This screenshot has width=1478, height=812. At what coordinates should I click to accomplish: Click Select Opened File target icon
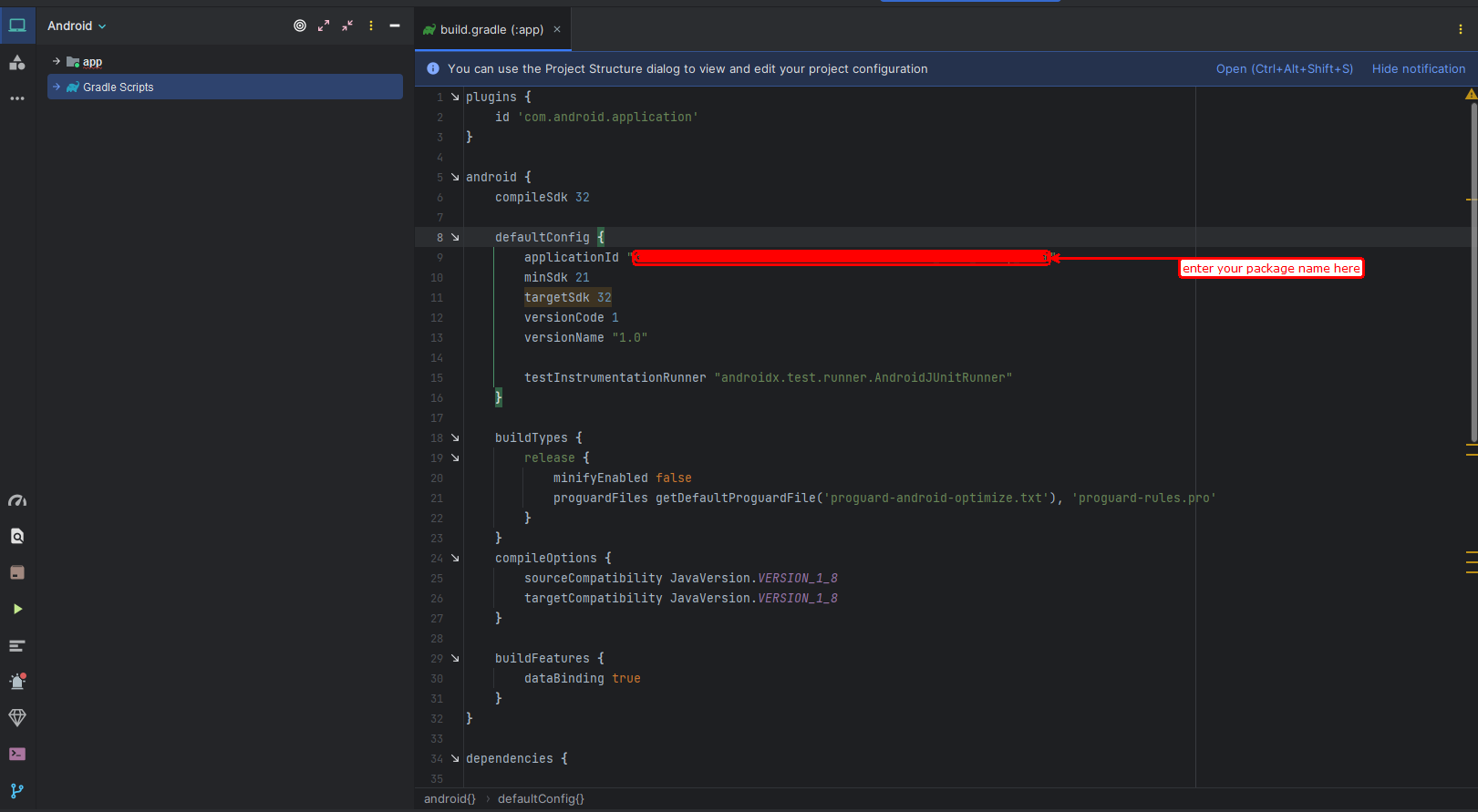300,26
